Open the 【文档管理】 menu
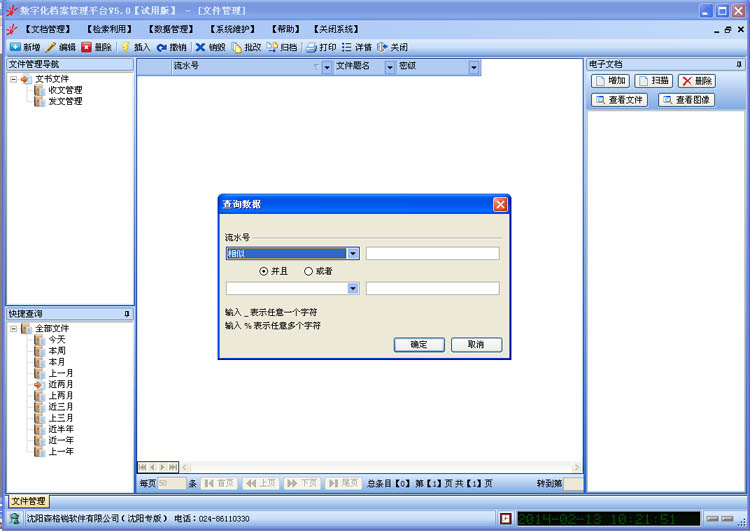 tap(47, 29)
